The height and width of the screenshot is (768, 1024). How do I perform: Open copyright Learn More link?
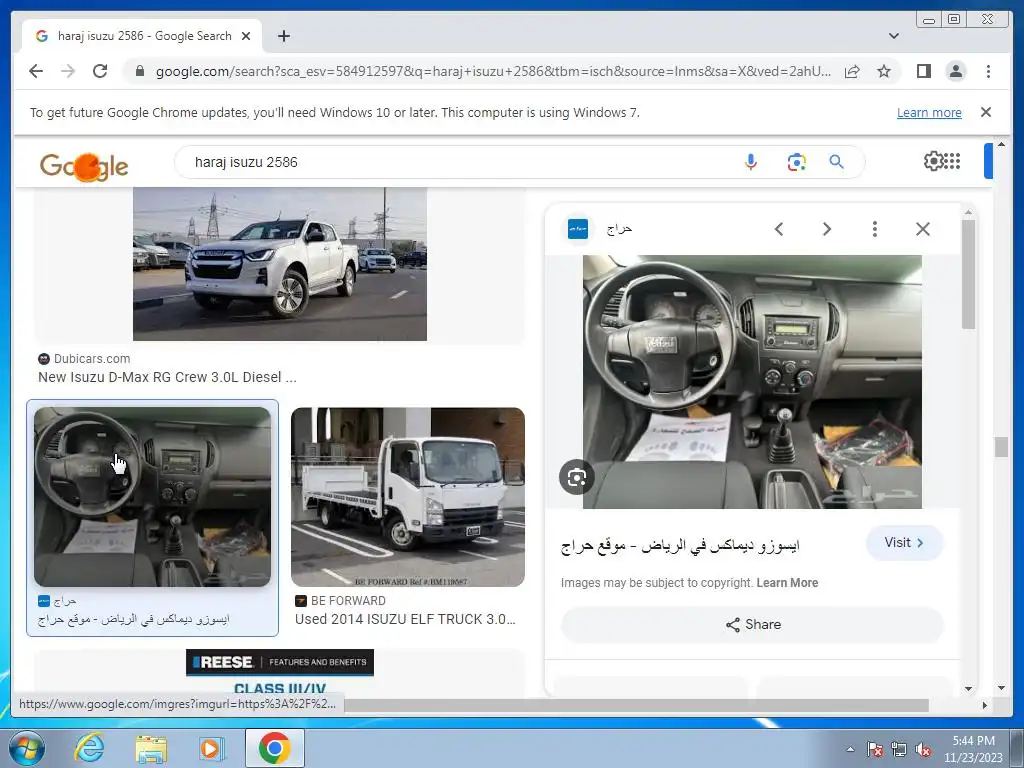point(787,583)
